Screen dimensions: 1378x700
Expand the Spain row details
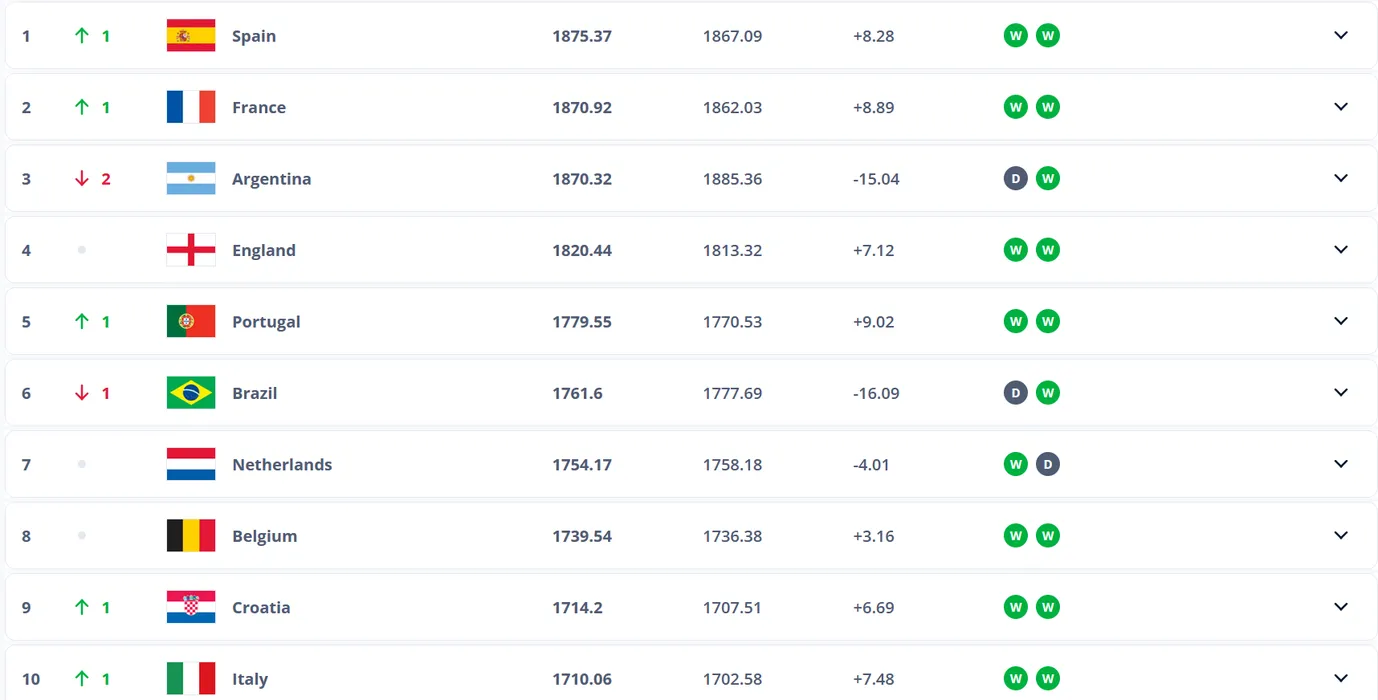[x=1341, y=36]
